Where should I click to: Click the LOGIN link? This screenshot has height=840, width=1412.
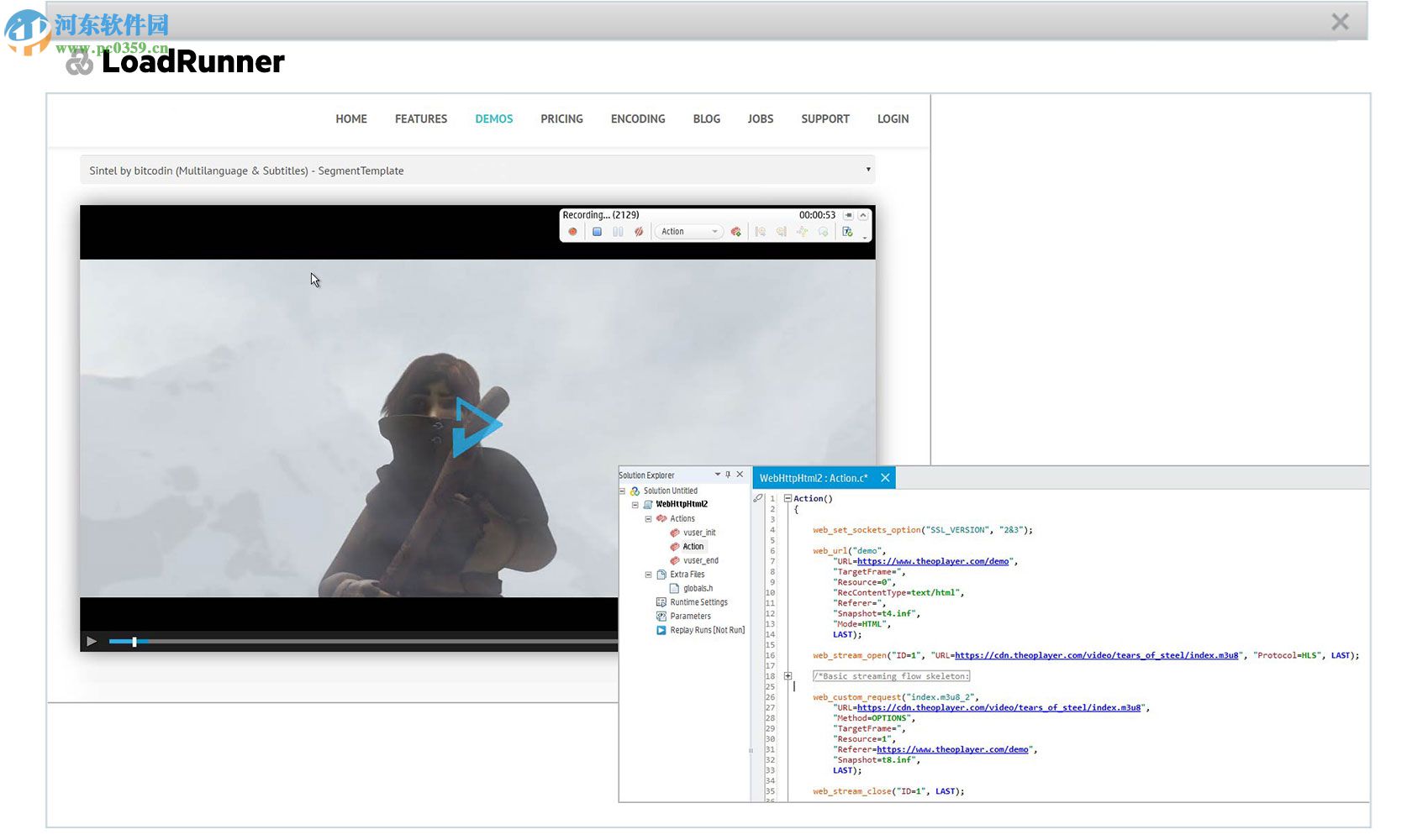pos(893,119)
